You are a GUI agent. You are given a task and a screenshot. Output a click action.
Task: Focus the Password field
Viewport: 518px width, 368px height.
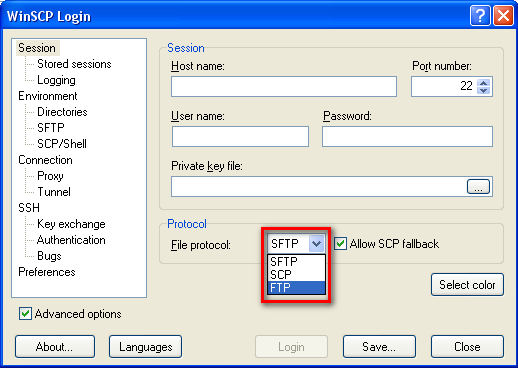pos(407,136)
